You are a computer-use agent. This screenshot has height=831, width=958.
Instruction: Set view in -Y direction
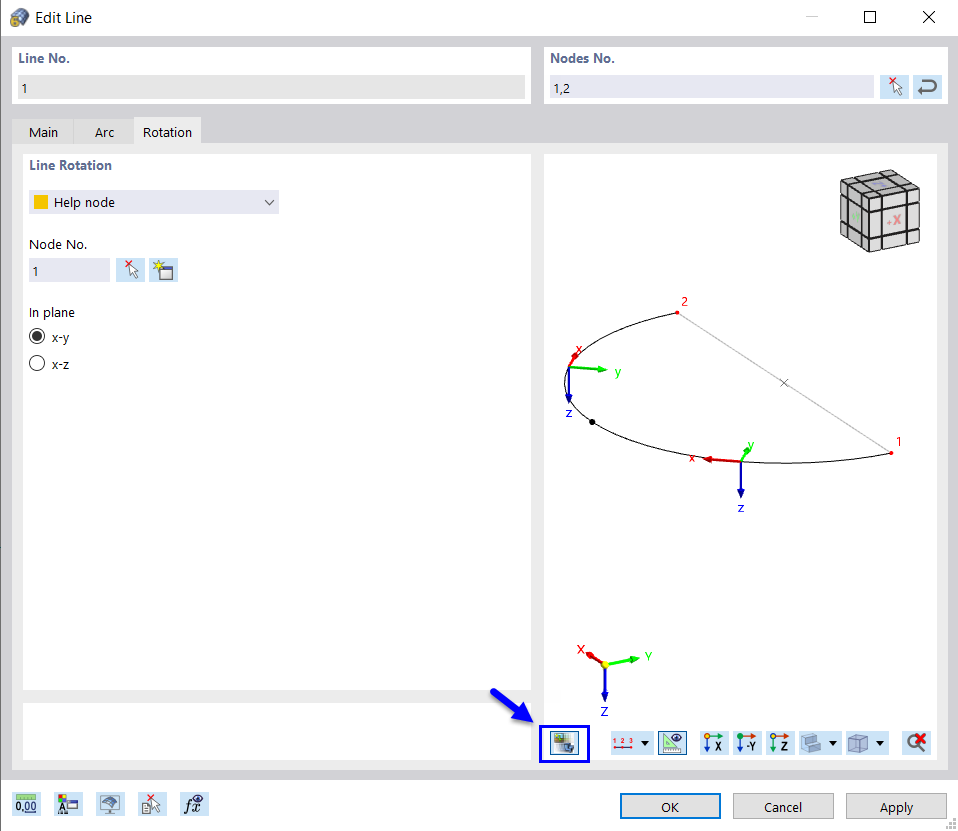pos(747,742)
